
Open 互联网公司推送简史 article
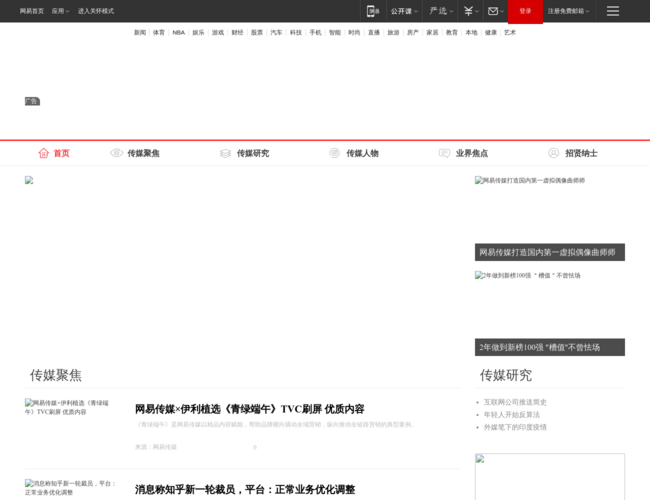point(515,402)
